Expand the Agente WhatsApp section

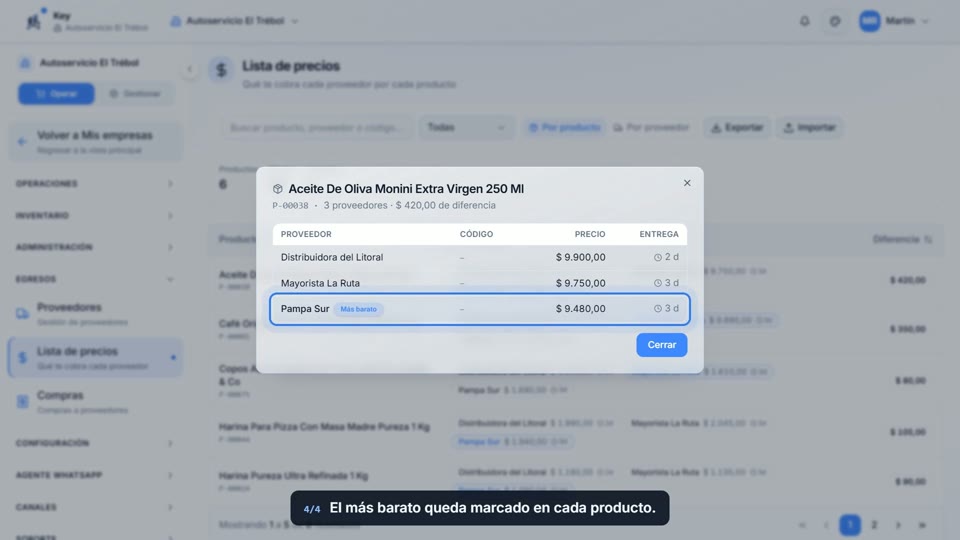click(x=94, y=475)
